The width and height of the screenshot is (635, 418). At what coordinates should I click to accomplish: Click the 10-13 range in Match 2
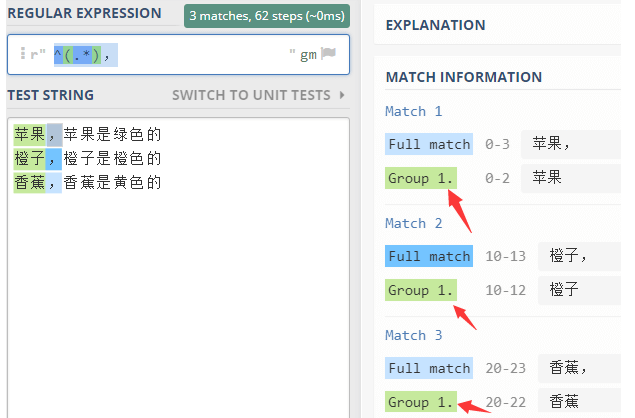505,256
